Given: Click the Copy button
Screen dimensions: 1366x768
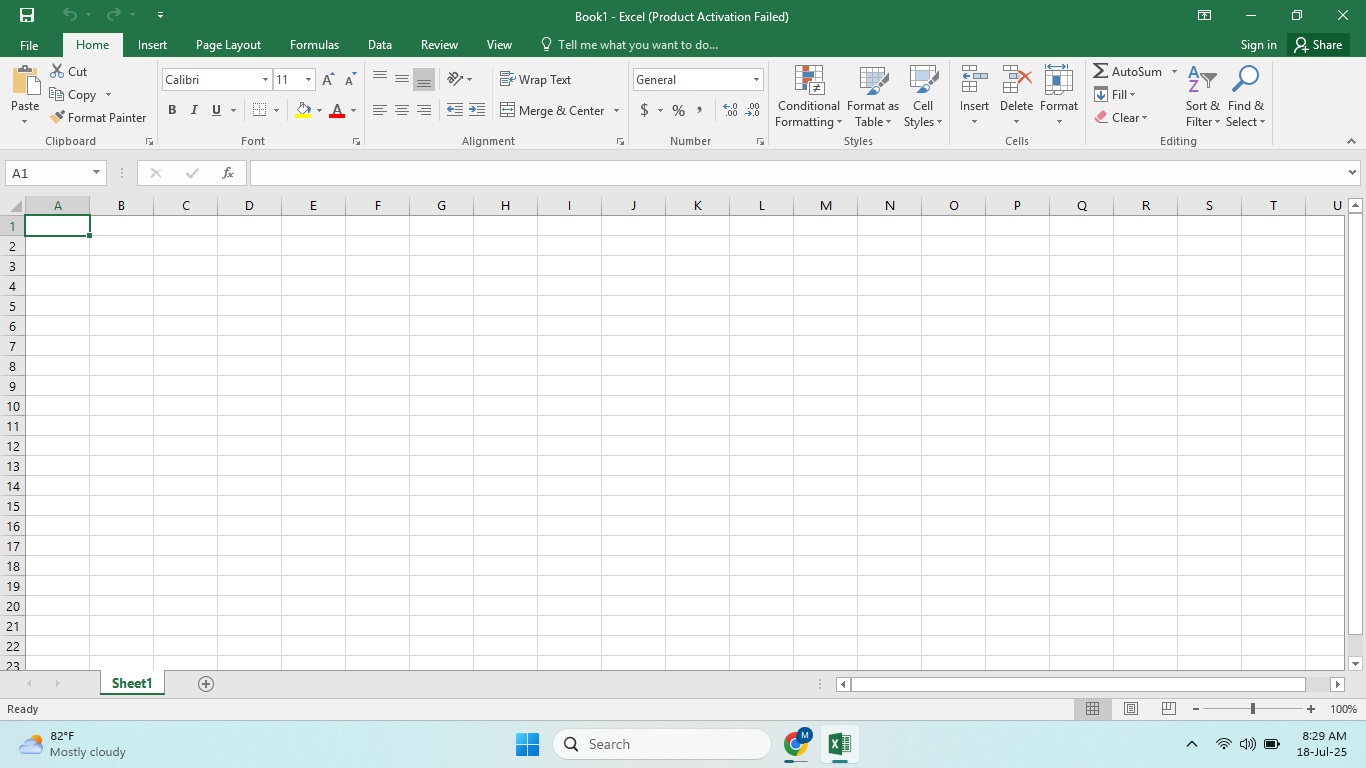Looking at the screenshot, I should (73, 95).
